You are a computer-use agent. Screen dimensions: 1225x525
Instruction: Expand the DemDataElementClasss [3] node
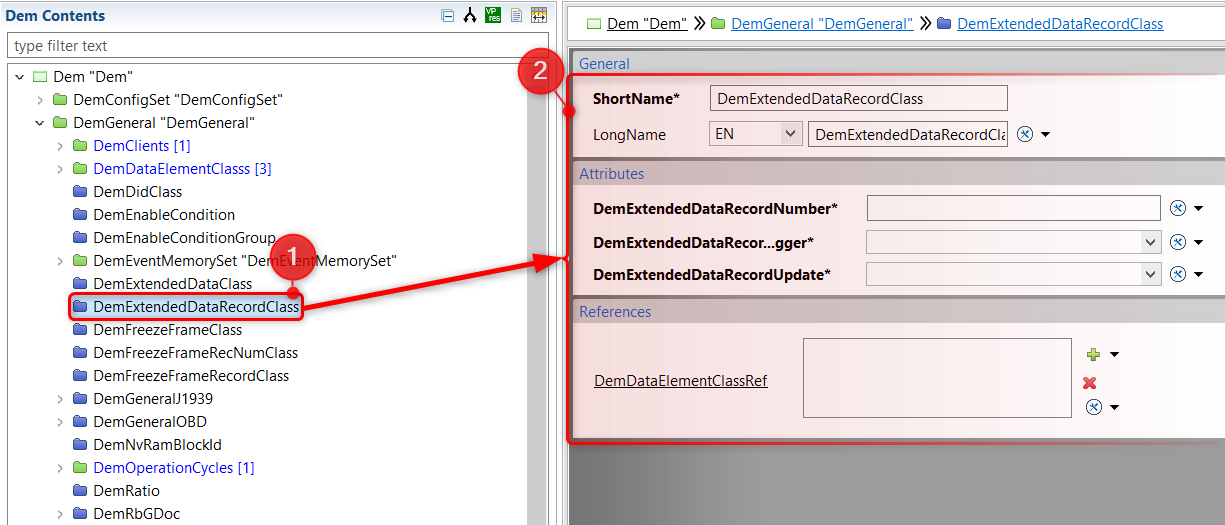click(60, 169)
